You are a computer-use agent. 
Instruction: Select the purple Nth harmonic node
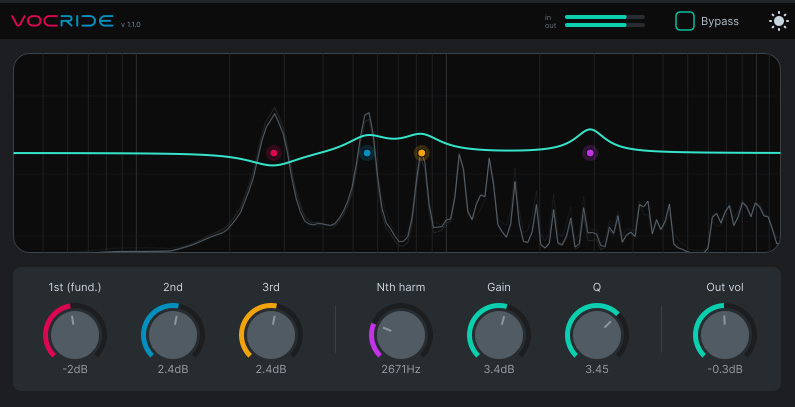(590, 153)
